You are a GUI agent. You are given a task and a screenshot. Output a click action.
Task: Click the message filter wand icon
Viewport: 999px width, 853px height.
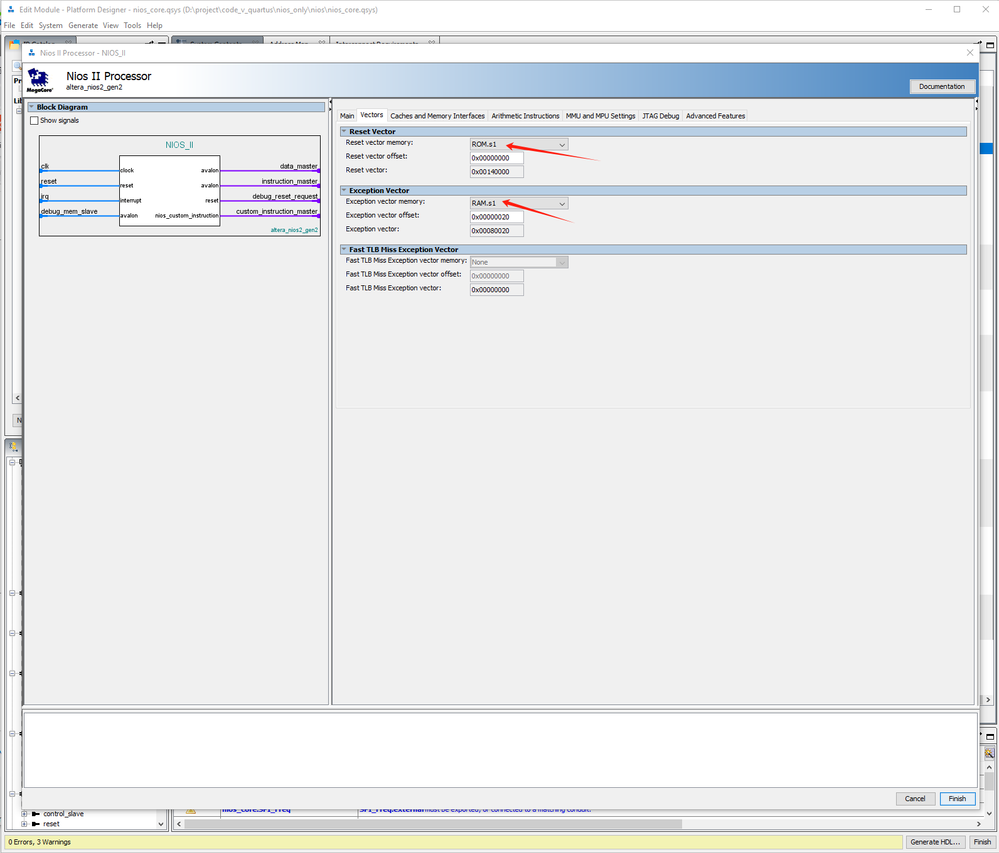click(989, 753)
